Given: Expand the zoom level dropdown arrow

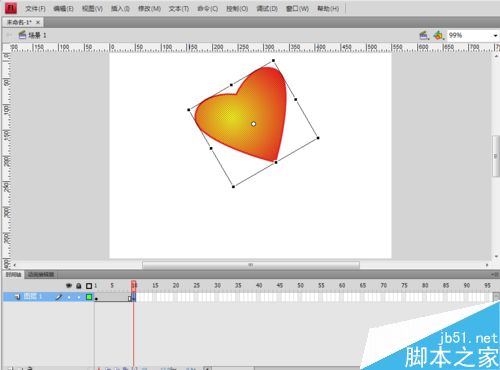Looking at the screenshot, I should (x=495, y=35).
